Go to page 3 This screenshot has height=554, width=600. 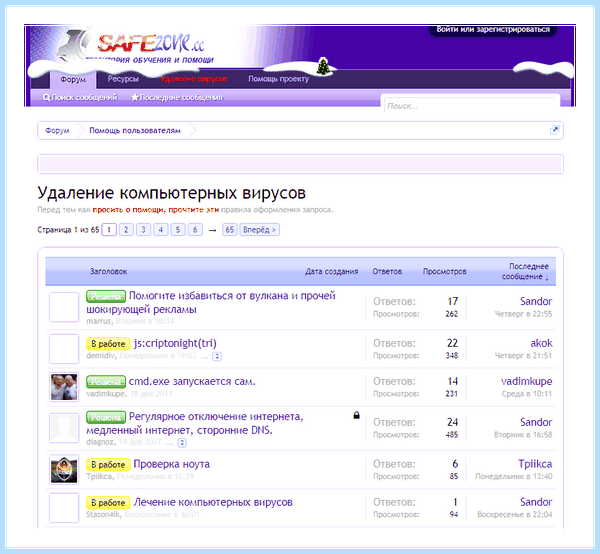(143, 230)
